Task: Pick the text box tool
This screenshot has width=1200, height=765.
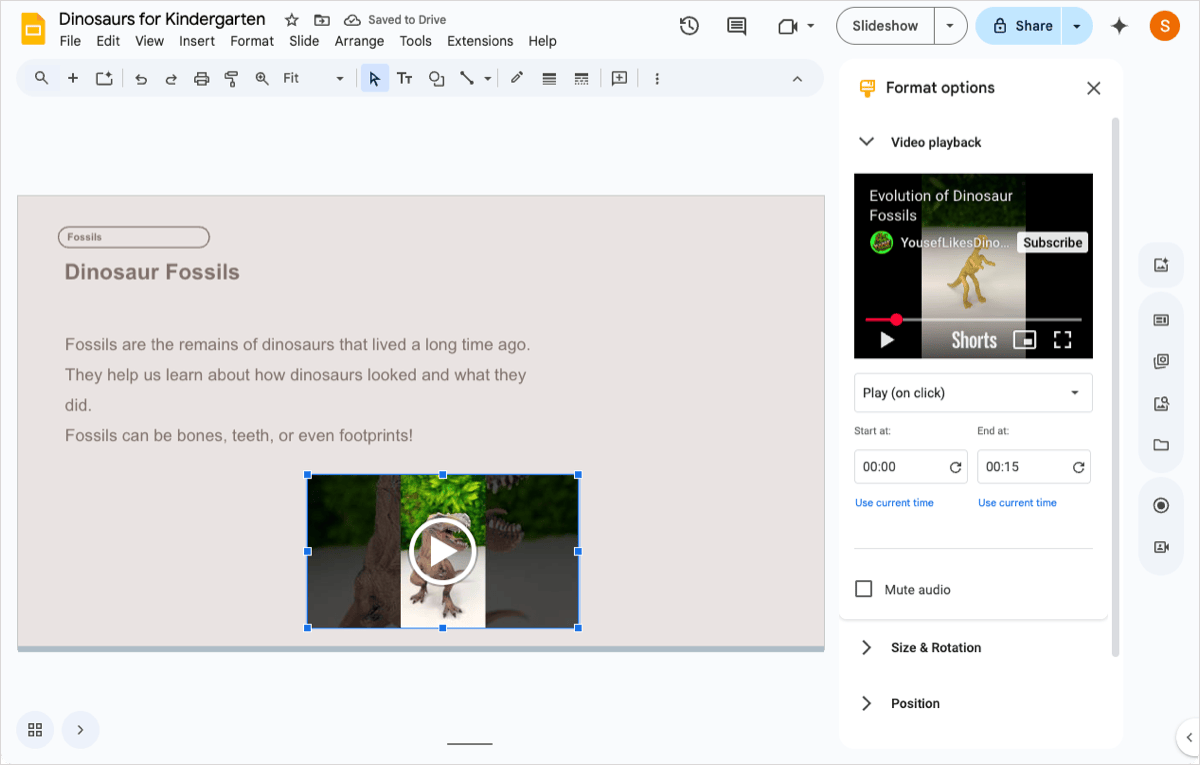Action: coord(405,78)
